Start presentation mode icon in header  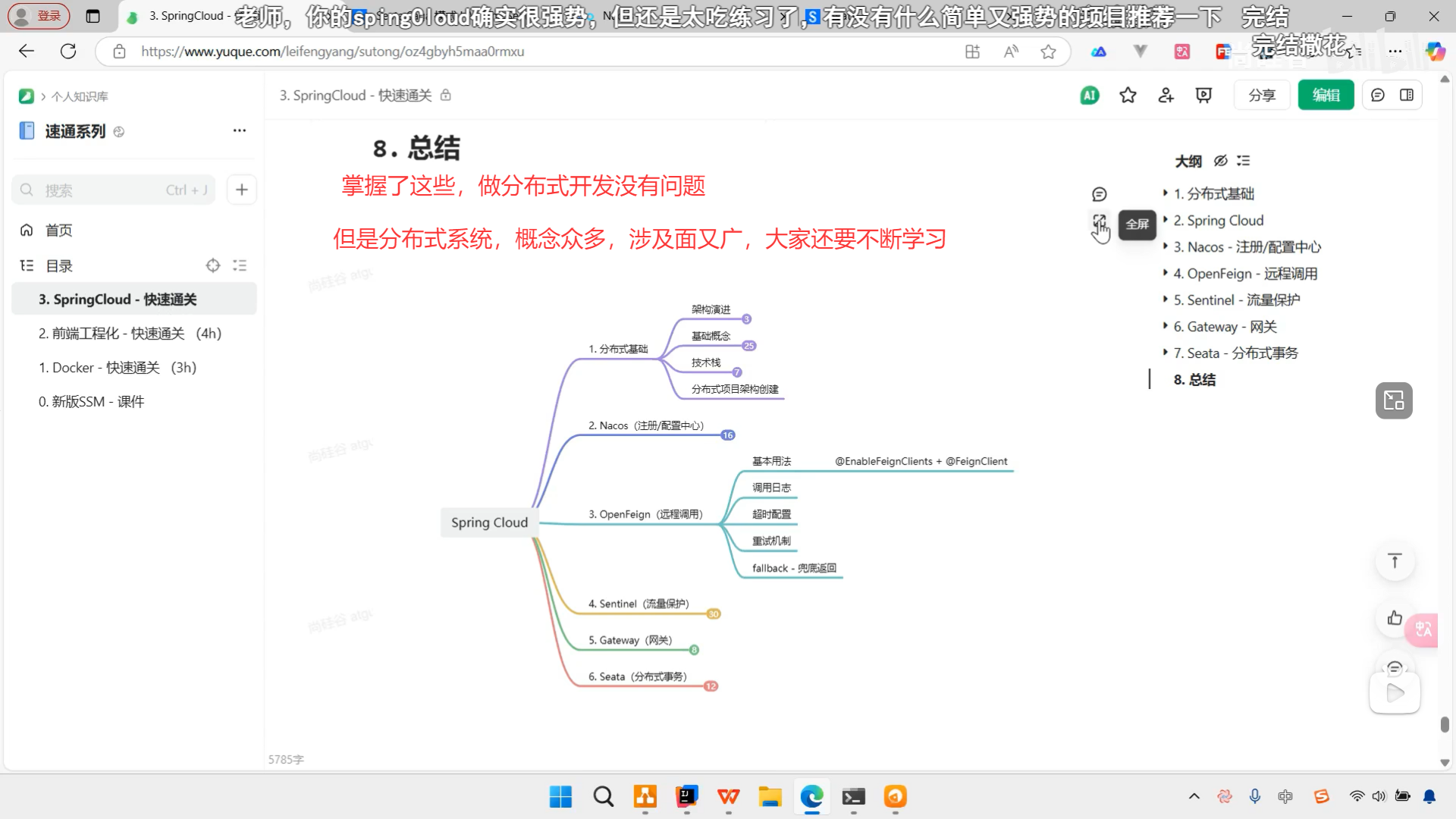(1203, 96)
